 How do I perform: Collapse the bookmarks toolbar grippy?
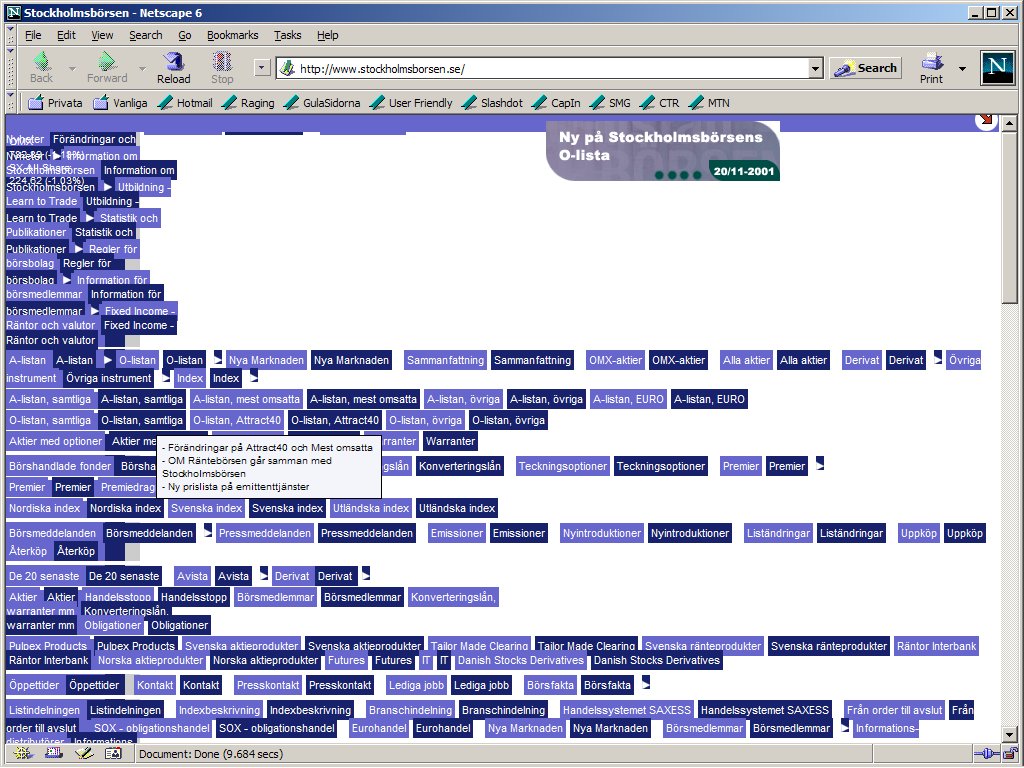coord(10,102)
